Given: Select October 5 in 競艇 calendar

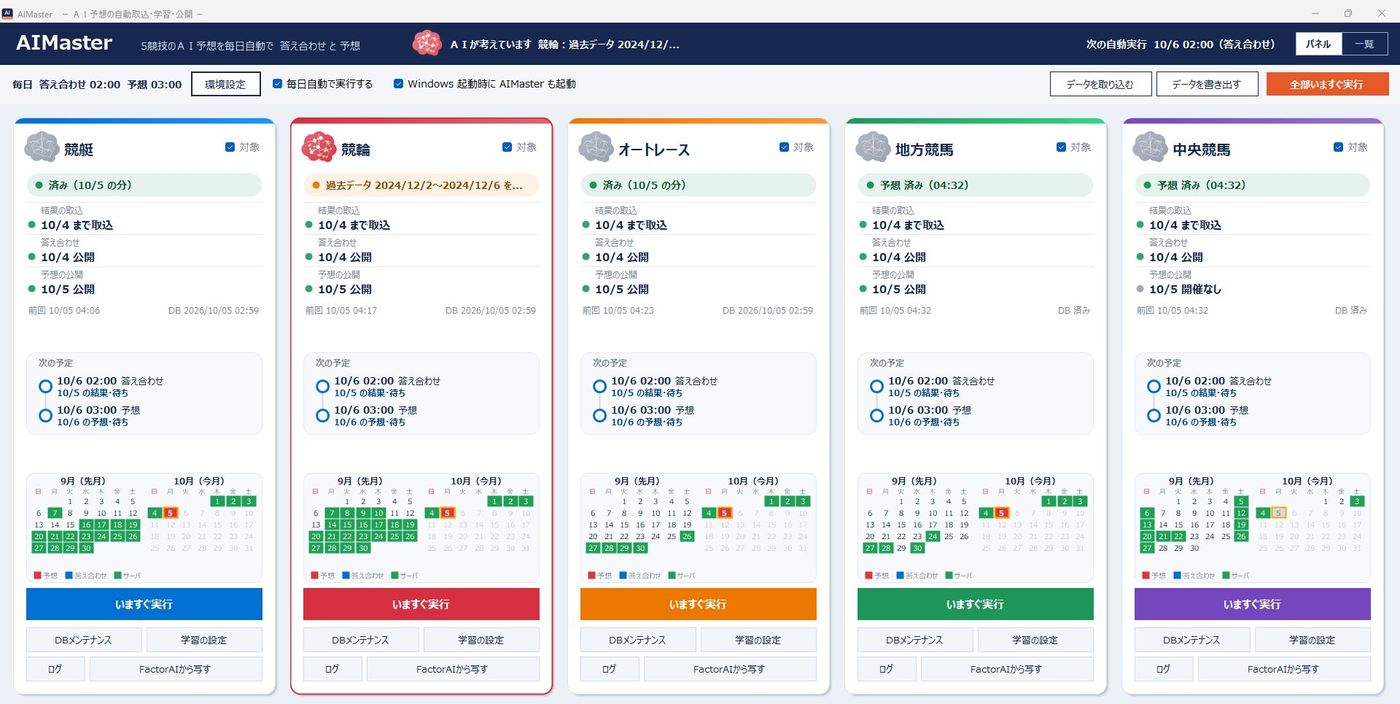Looking at the screenshot, I should point(170,513).
